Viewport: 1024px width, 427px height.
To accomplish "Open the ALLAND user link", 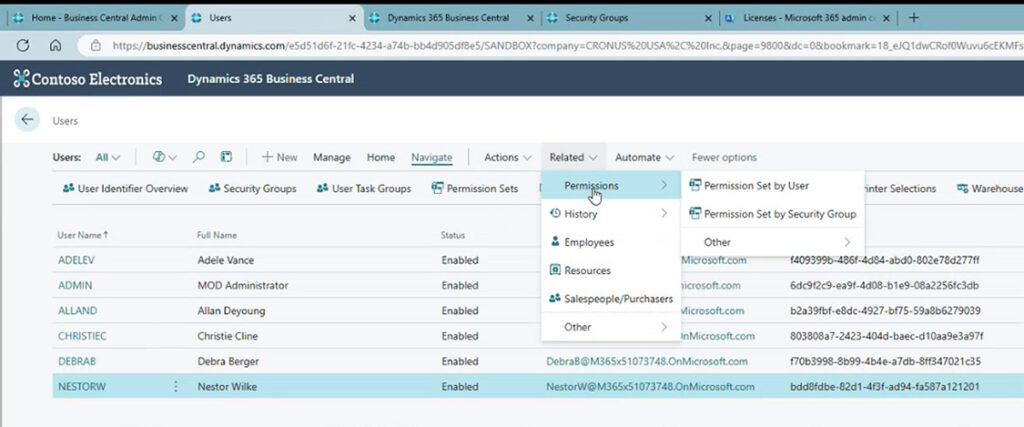I will tap(77, 311).
